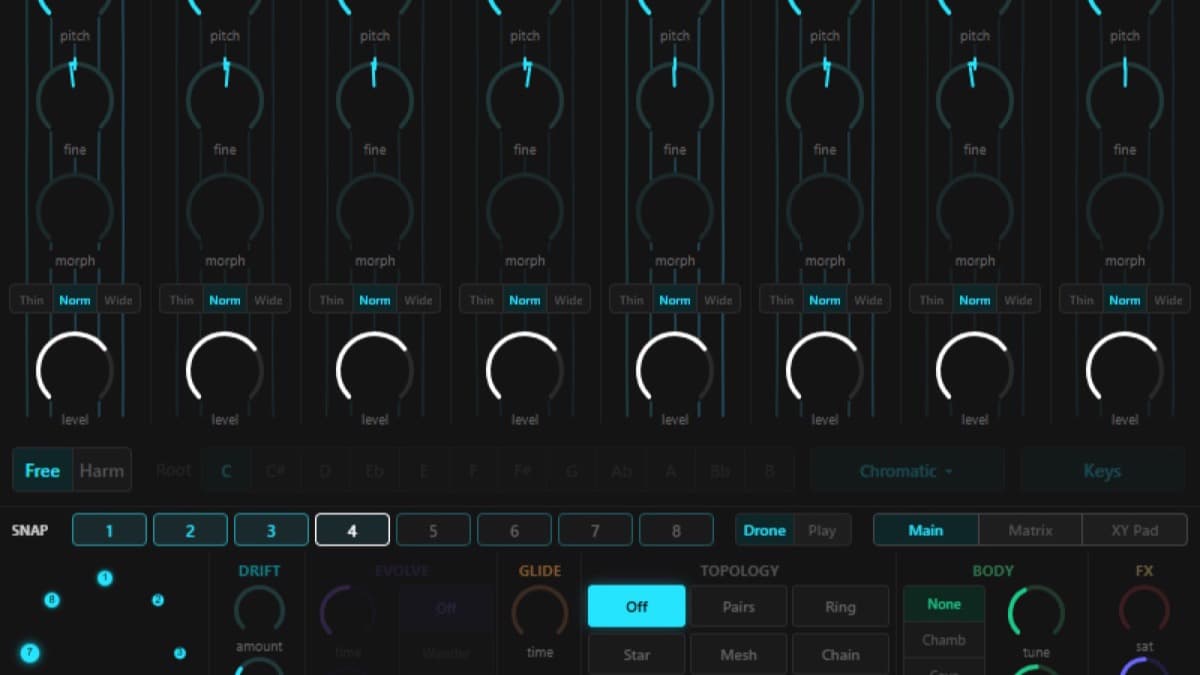Choose Thin in the seventh column
This screenshot has height=675, width=1200.
coord(931,300)
